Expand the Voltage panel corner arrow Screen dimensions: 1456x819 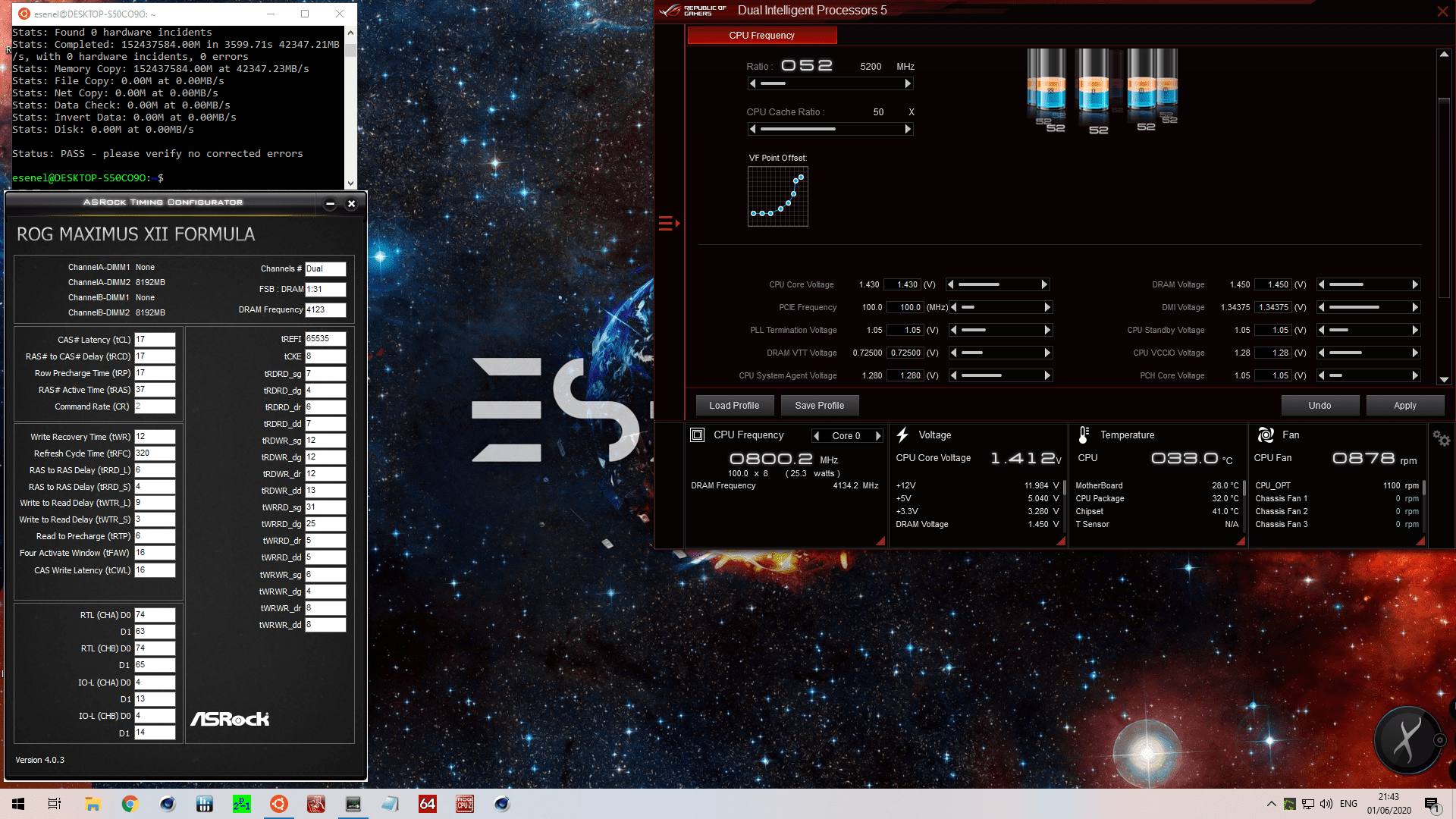coord(1061,541)
